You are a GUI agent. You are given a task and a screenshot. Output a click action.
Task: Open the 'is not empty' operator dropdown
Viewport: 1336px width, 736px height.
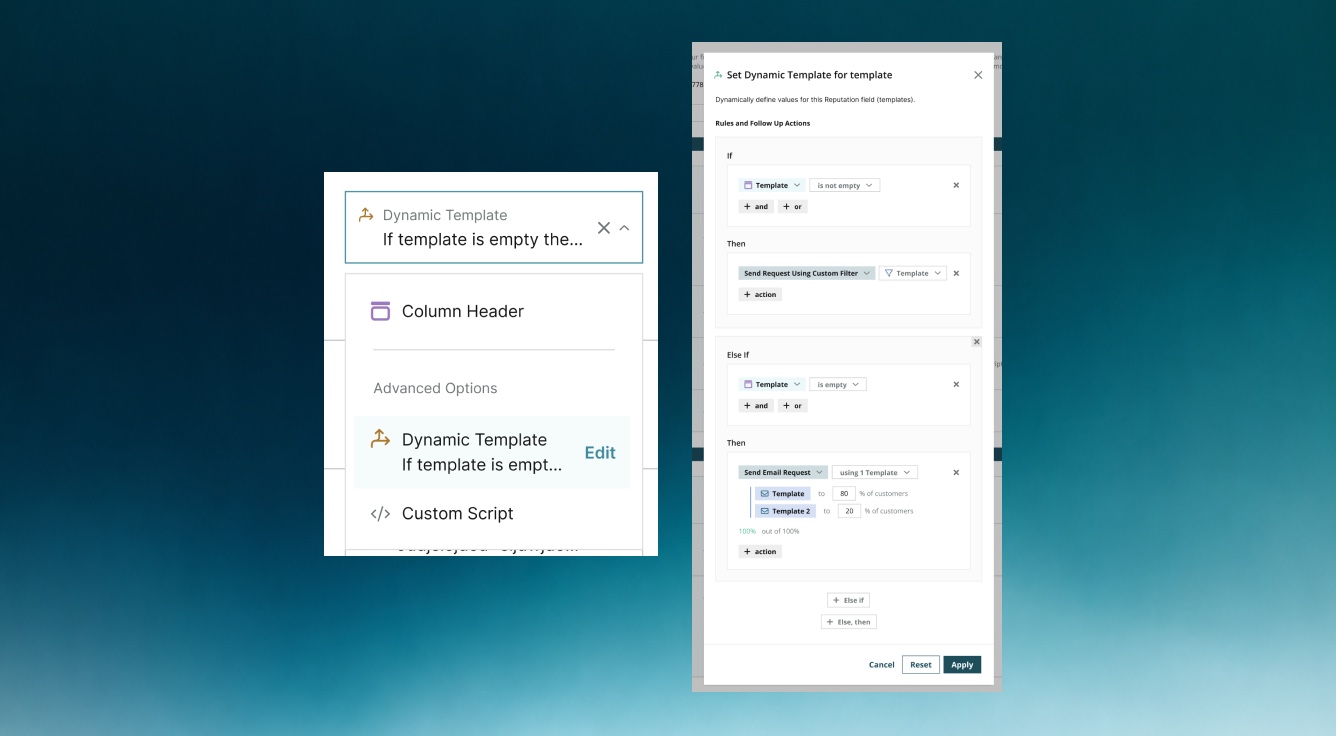coord(844,185)
